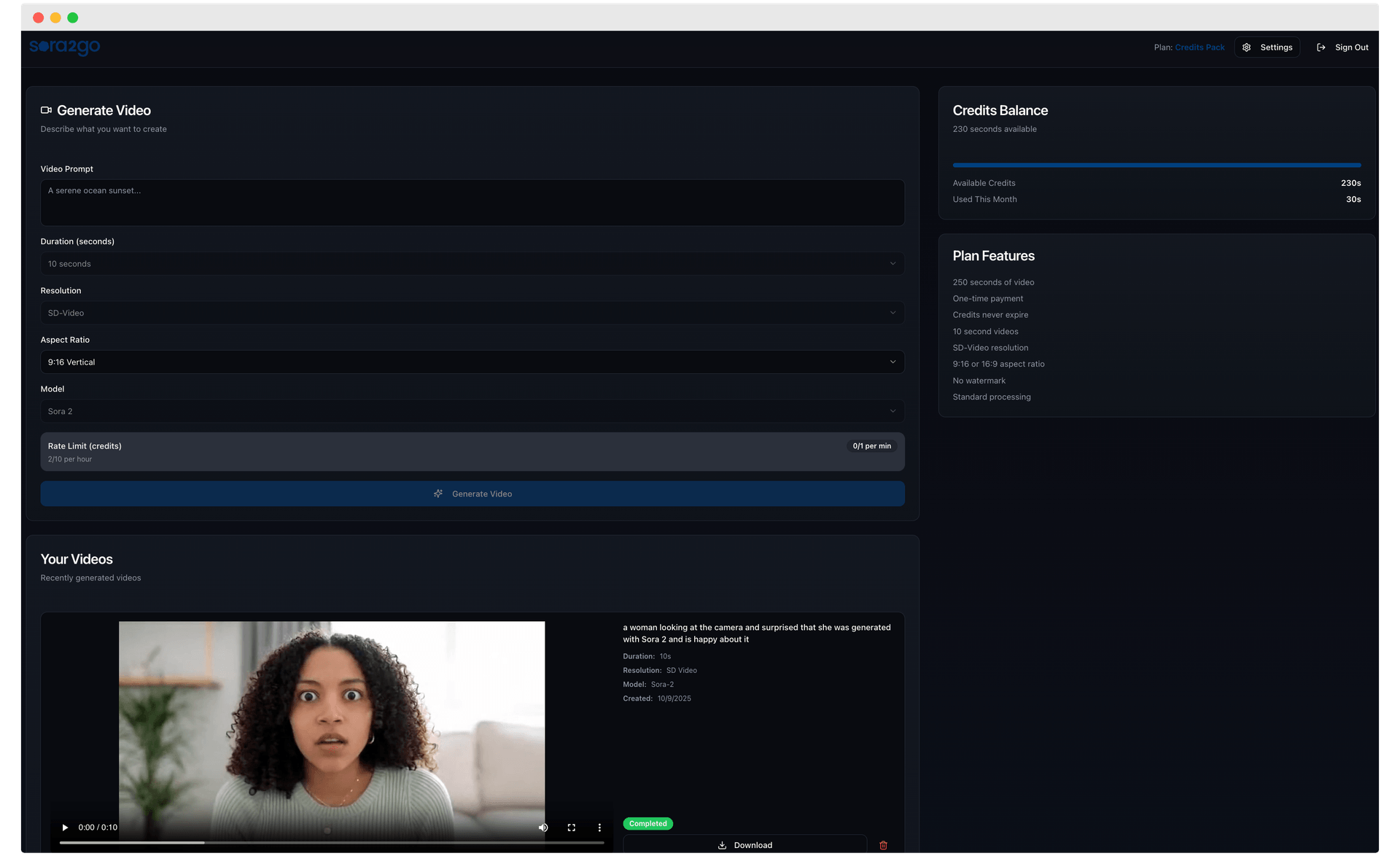
Task: Click the Completed status badge
Action: click(647, 824)
